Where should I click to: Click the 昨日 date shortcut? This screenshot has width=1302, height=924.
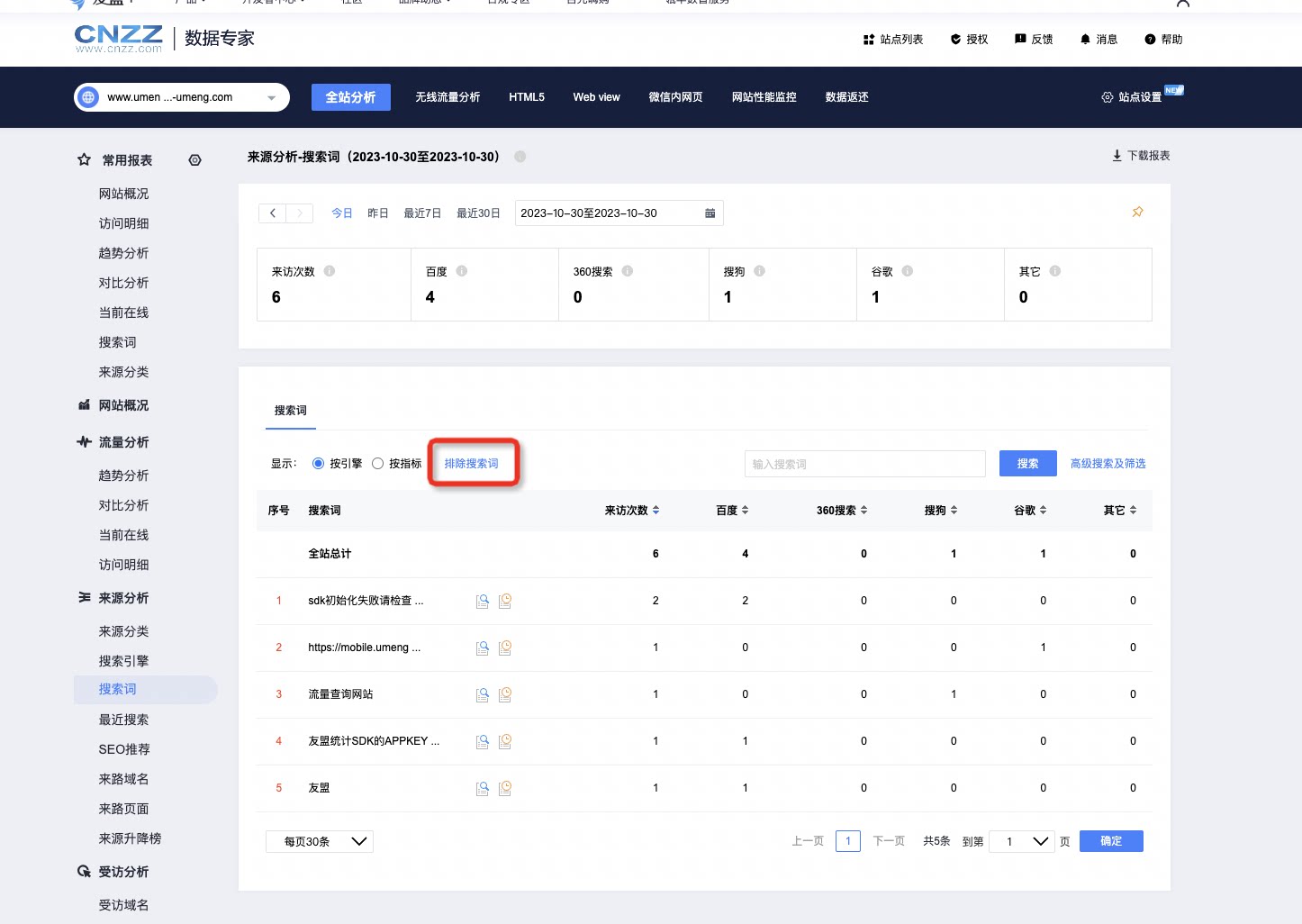pyautogui.click(x=378, y=213)
